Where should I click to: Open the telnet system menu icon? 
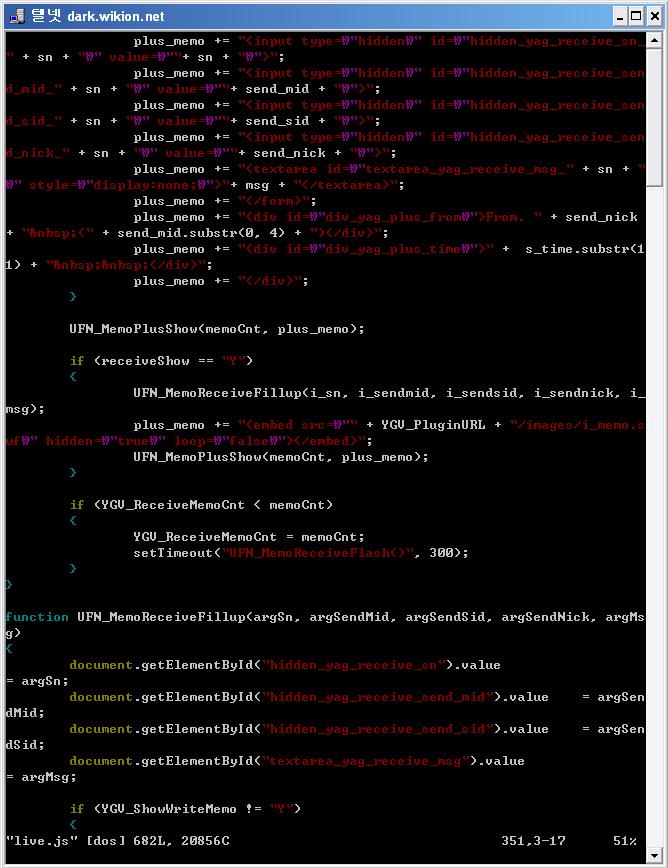coord(15,16)
